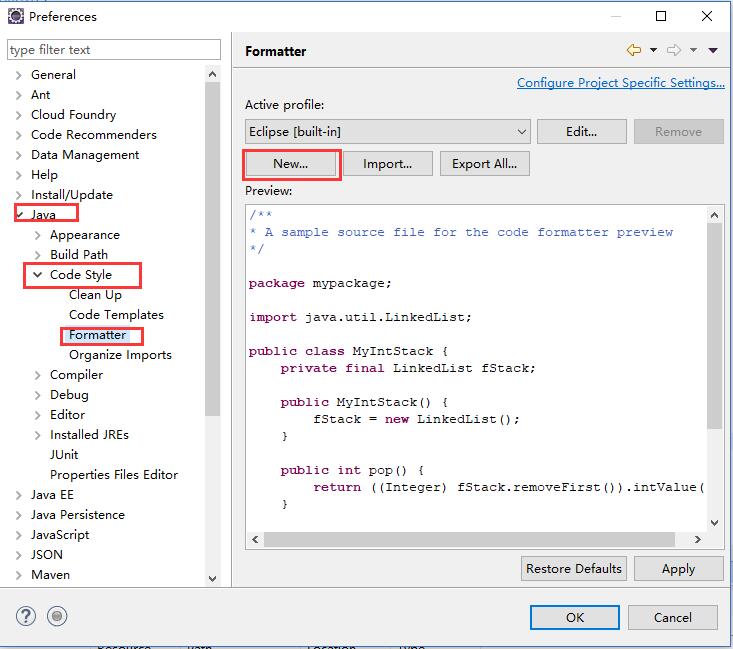733x649 pixels.
Task: Click the preview vertical scrollbar thumb
Action: click(714, 326)
